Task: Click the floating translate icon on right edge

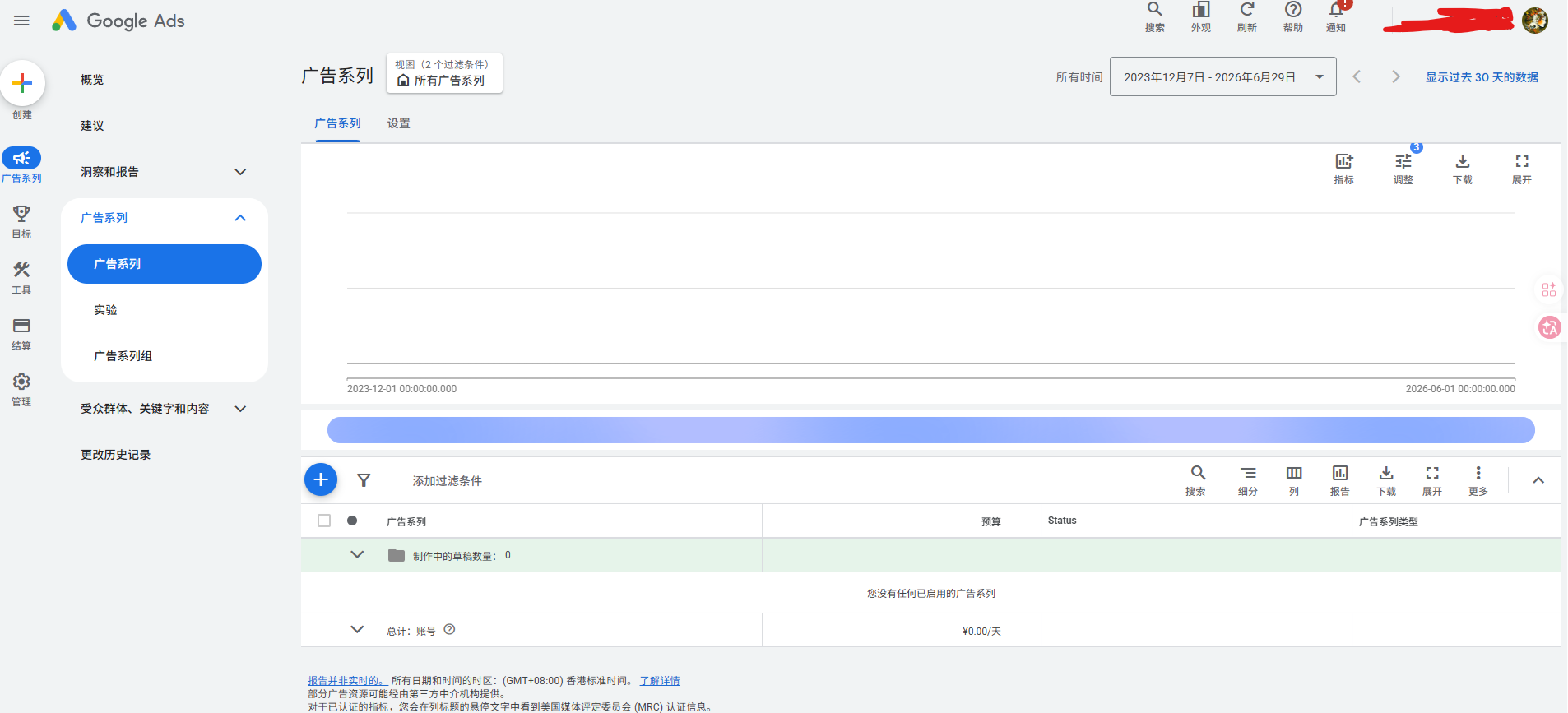Action: [x=1550, y=327]
